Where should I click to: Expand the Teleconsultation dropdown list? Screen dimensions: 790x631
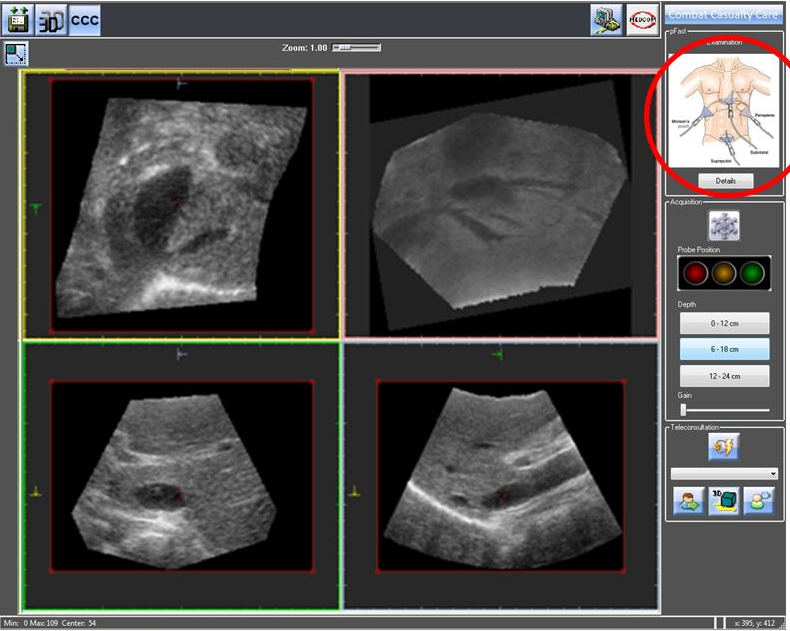click(x=772, y=473)
